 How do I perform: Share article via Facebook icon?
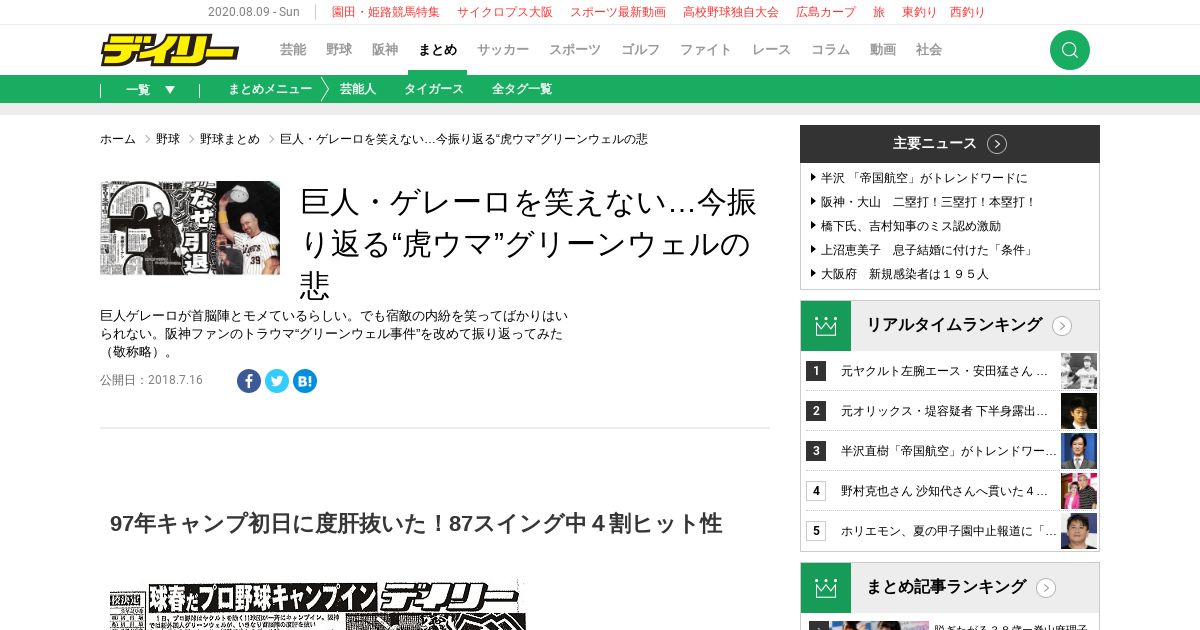(249, 381)
